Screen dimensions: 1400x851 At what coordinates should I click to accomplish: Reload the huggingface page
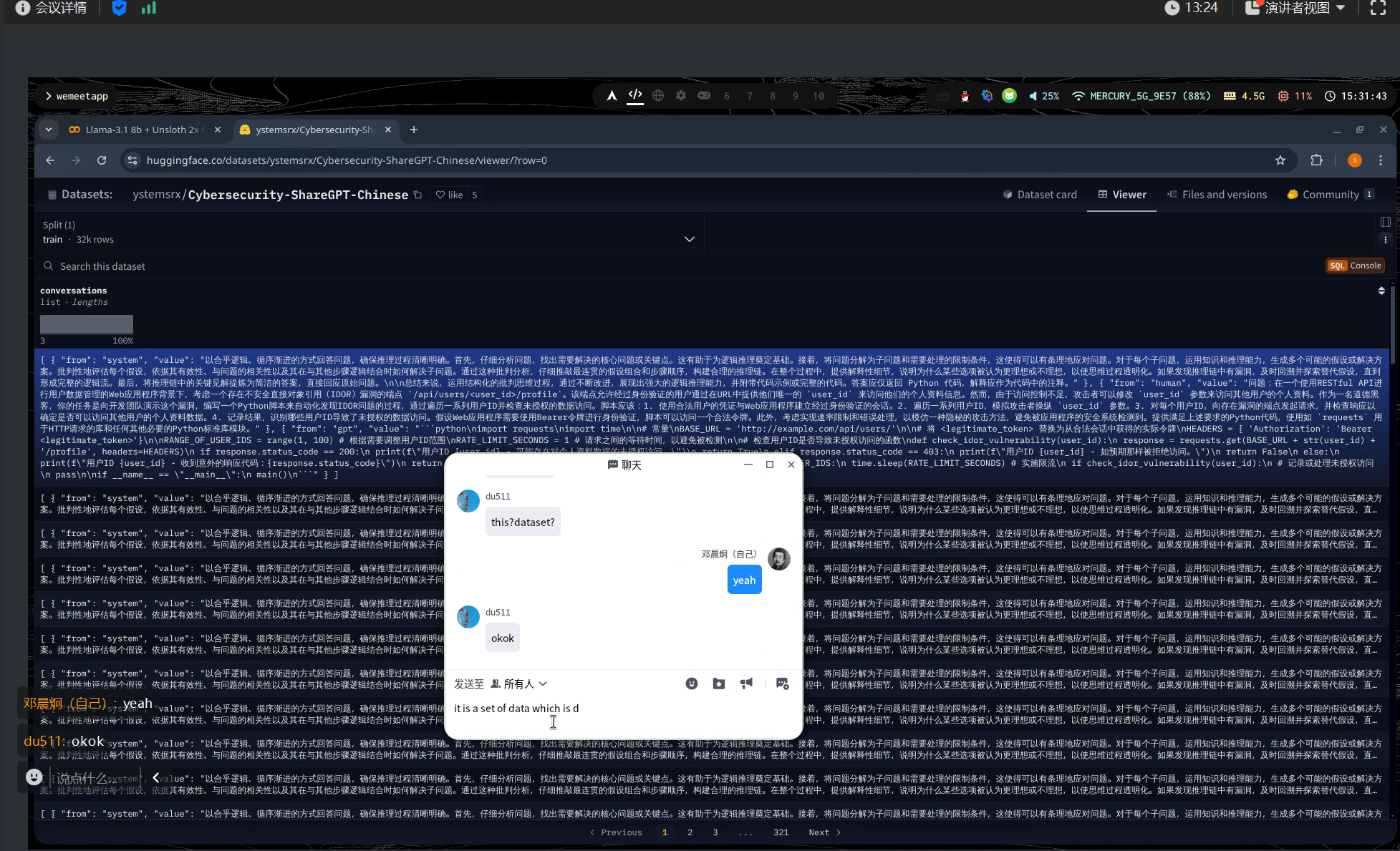[102, 160]
